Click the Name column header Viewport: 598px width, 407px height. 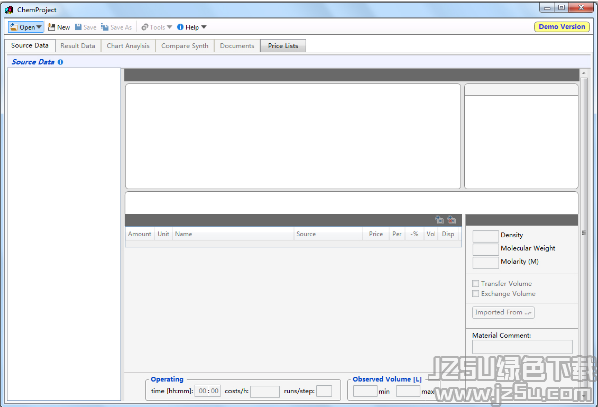point(233,234)
